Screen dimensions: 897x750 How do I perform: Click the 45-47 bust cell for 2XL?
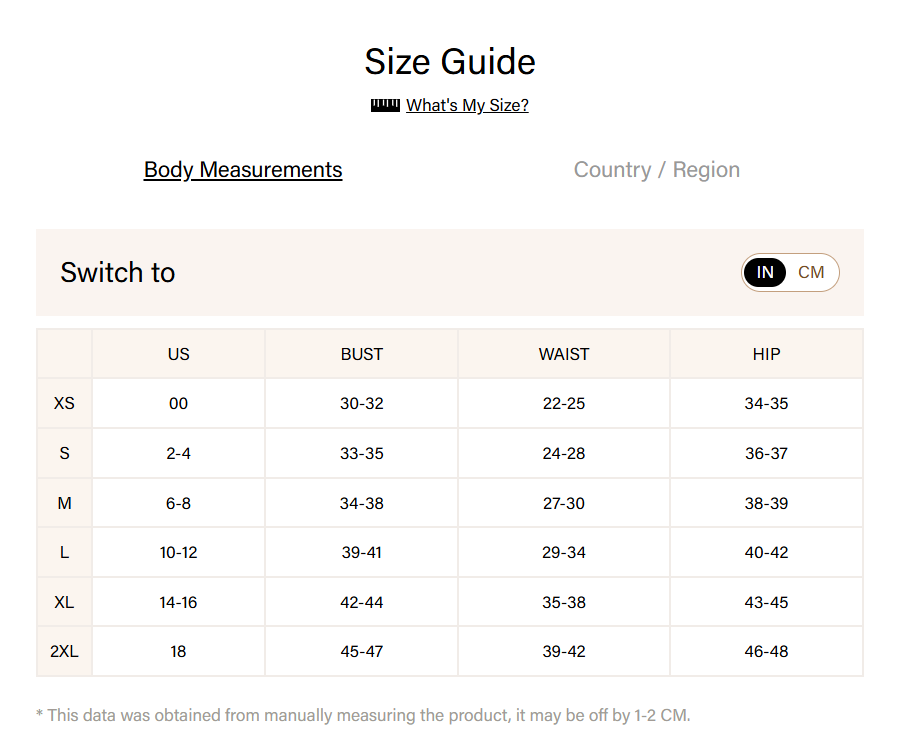click(361, 651)
